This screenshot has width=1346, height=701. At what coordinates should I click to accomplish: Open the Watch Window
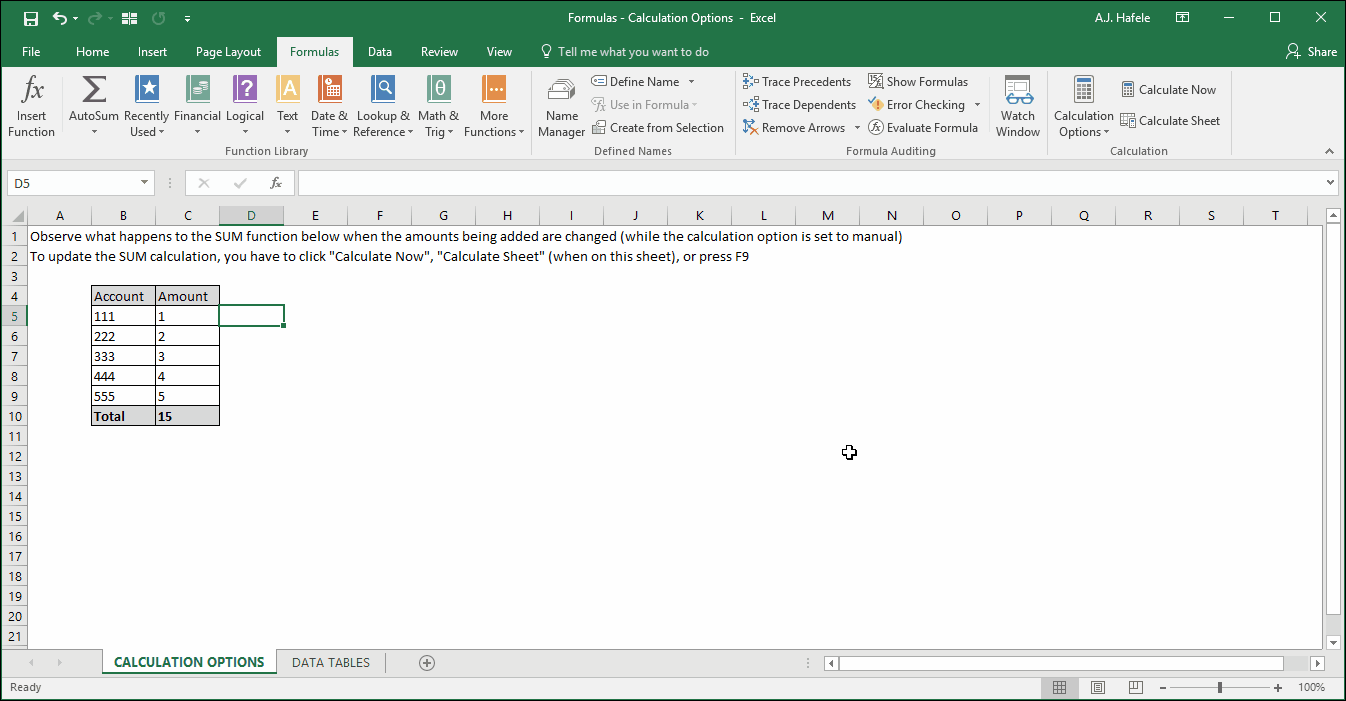point(1018,107)
